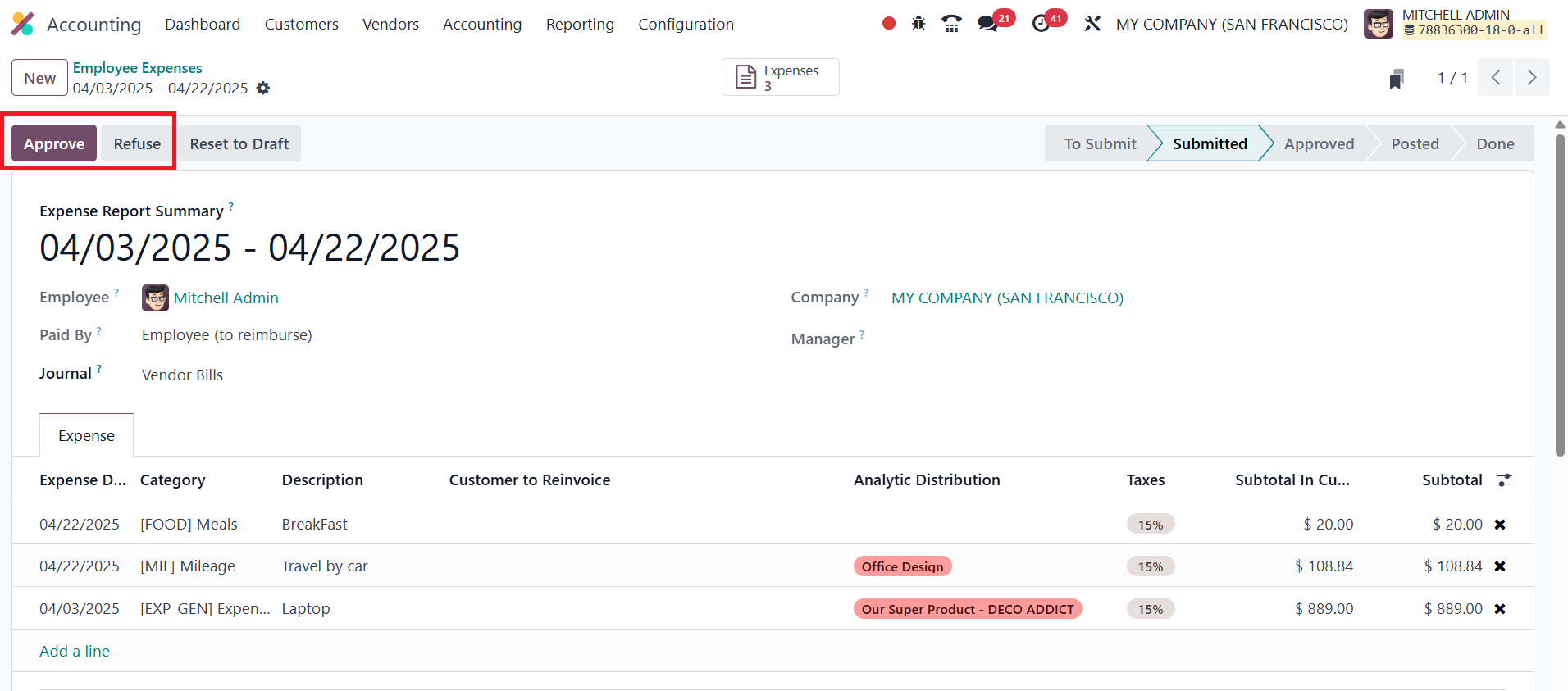1568x691 pixels.
Task: Go to next record arrow
Action: (x=1531, y=78)
